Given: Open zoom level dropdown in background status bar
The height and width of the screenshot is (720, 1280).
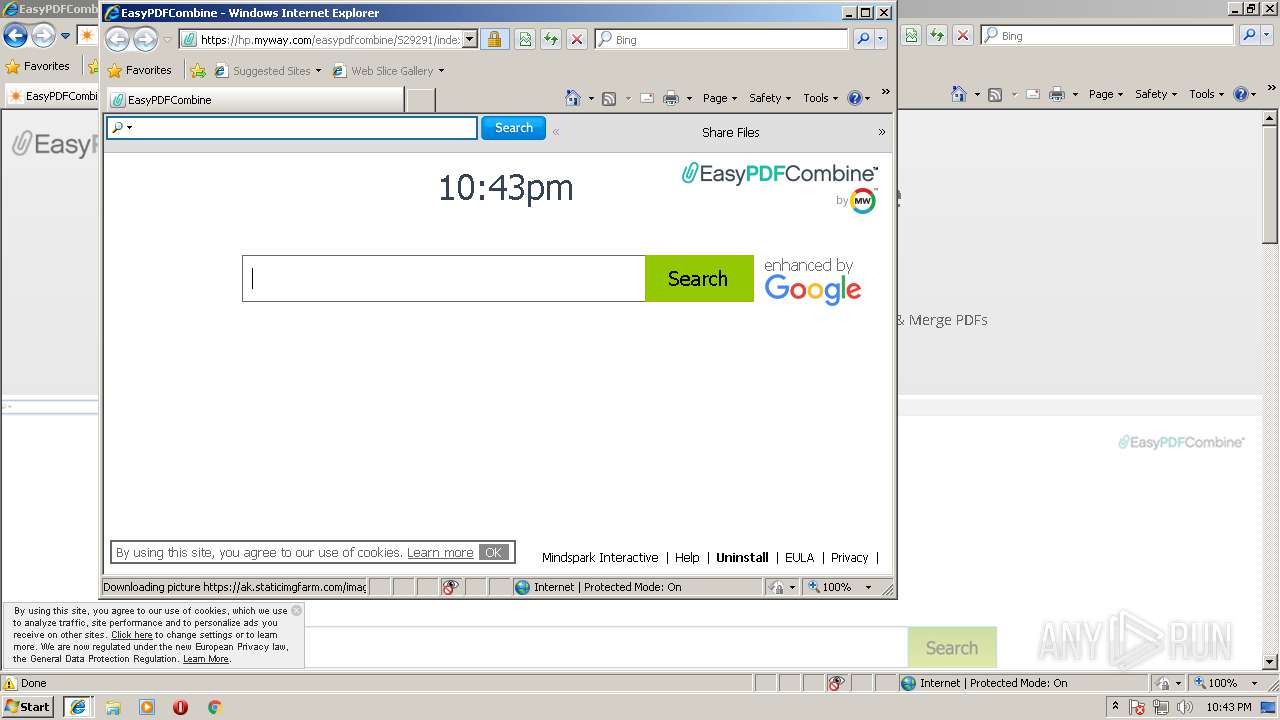Looking at the screenshot, I should [x=1254, y=683].
